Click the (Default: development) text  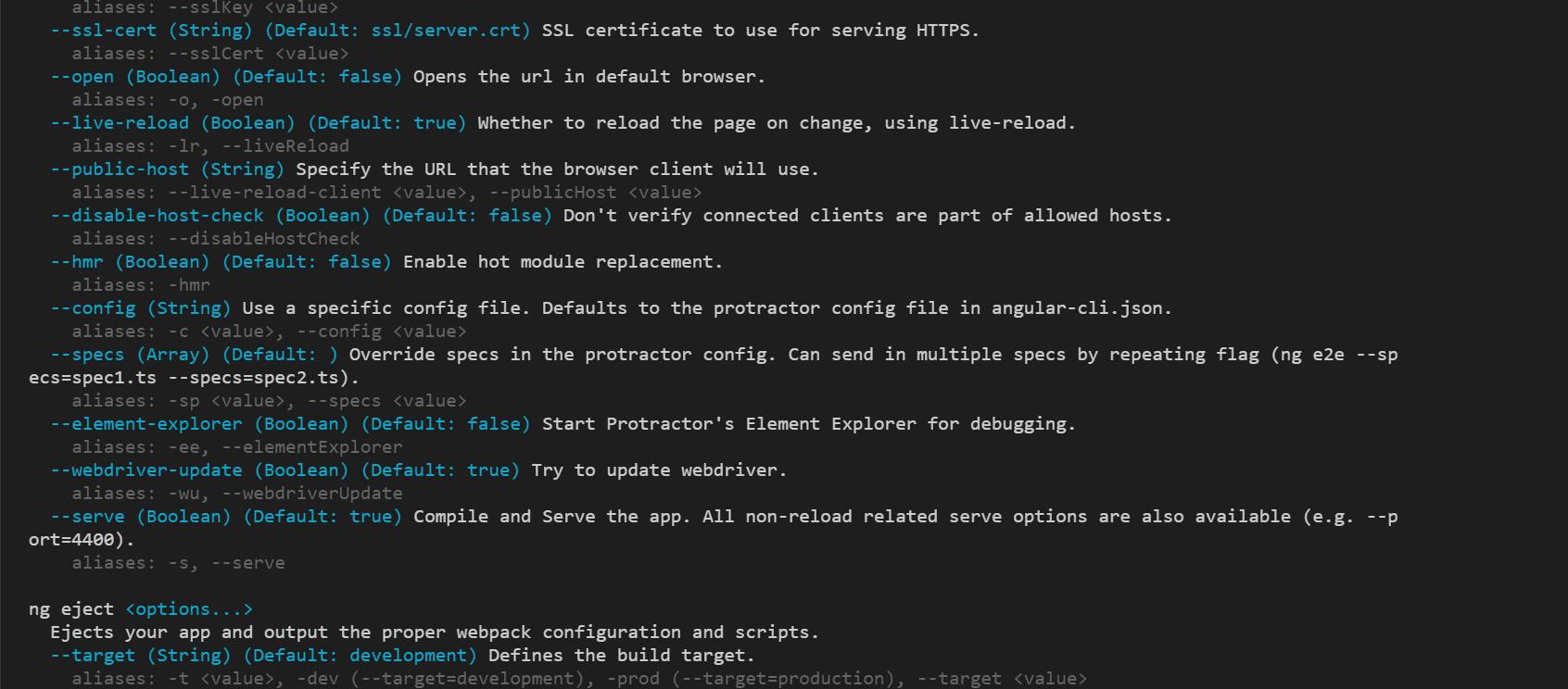point(360,656)
